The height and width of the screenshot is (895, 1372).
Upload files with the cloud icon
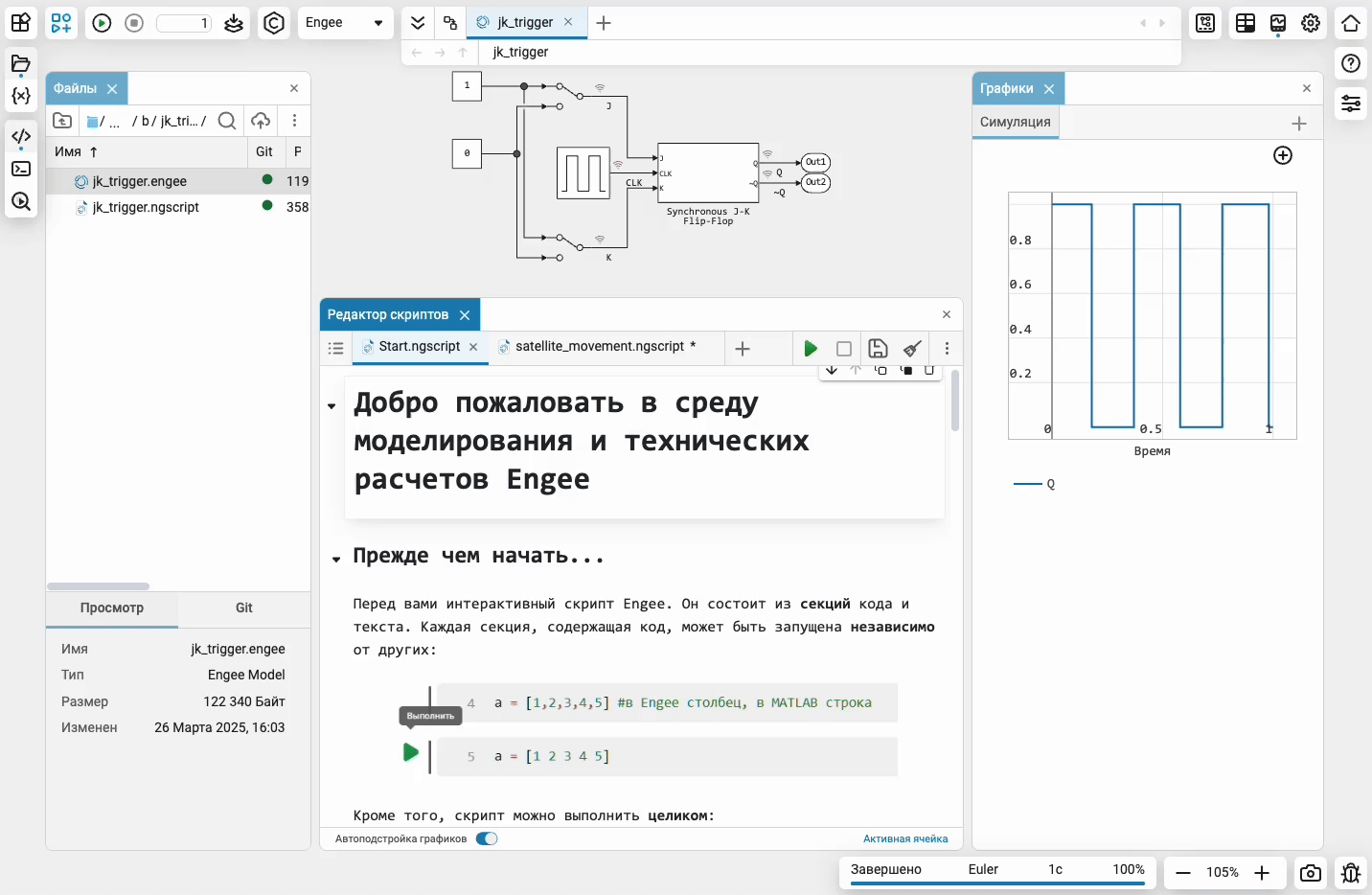click(x=261, y=121)
